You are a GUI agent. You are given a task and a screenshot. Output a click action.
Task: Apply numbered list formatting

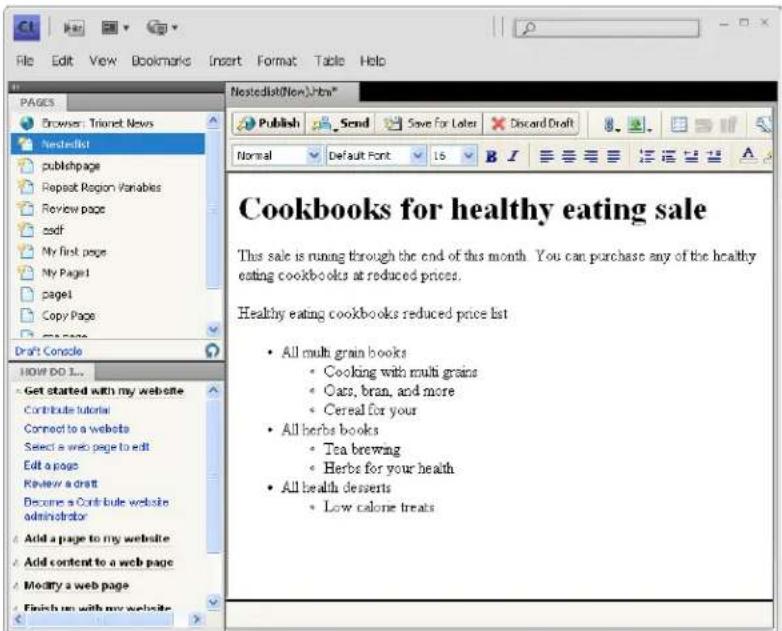pos(647,156)
